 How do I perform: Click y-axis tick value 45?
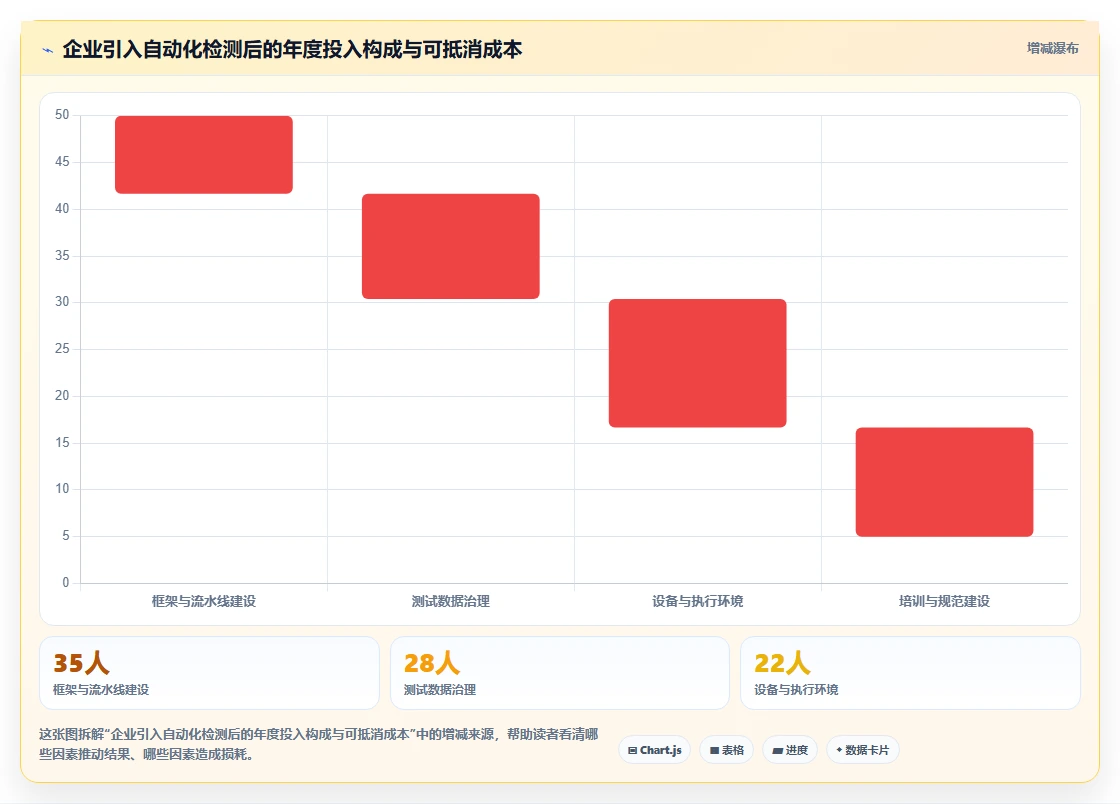[62, 162]
